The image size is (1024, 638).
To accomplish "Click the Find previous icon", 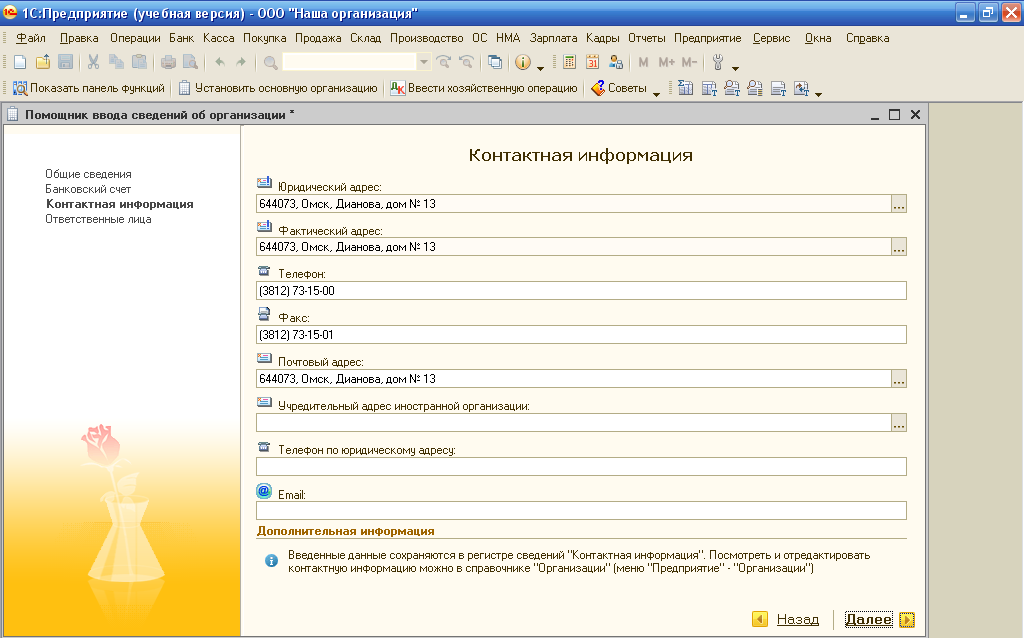I will pyautogui.click(x=466, y=62).
